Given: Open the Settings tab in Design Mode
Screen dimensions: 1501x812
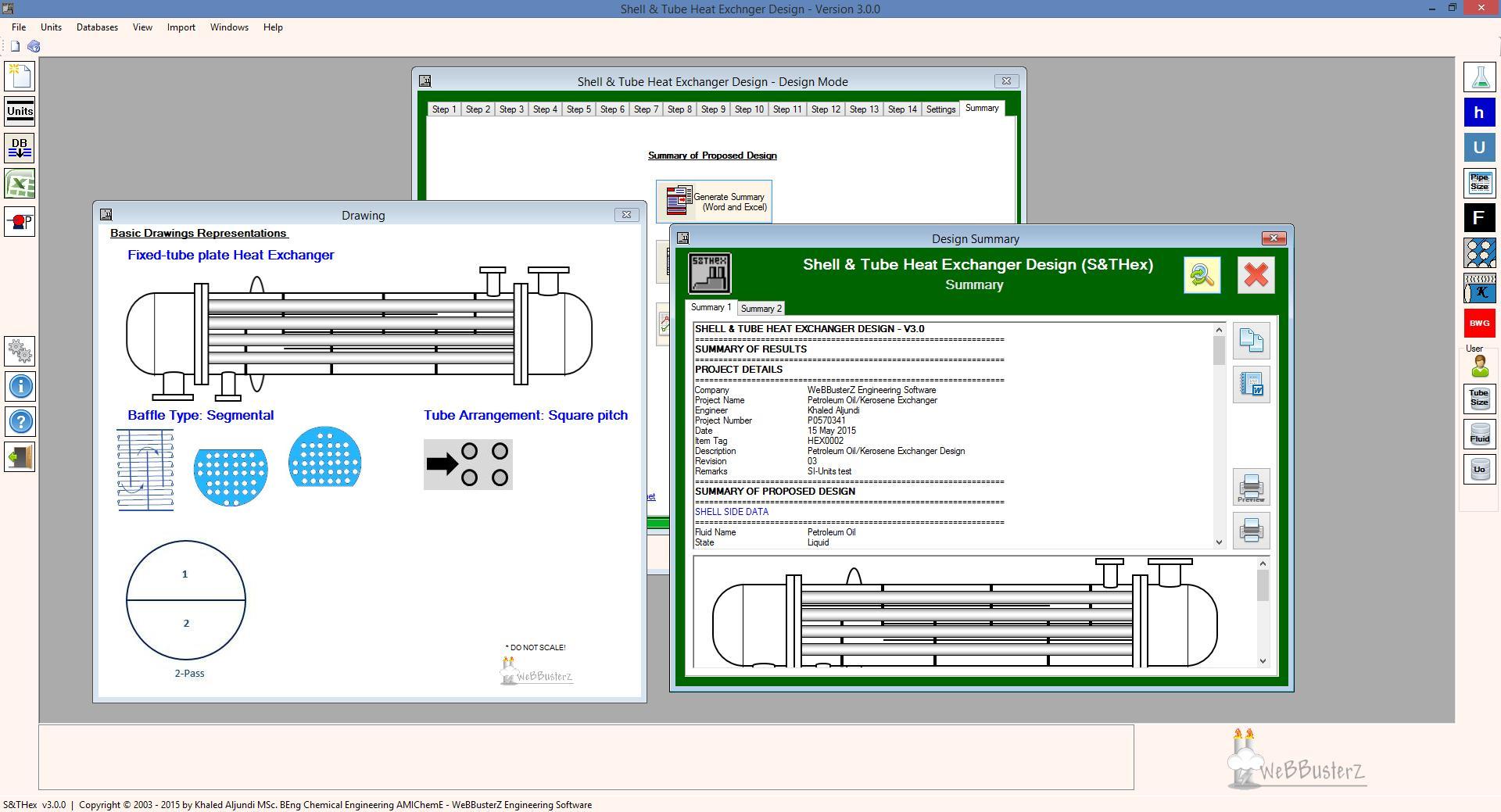Looking at the screenshot, I should 940,109.
